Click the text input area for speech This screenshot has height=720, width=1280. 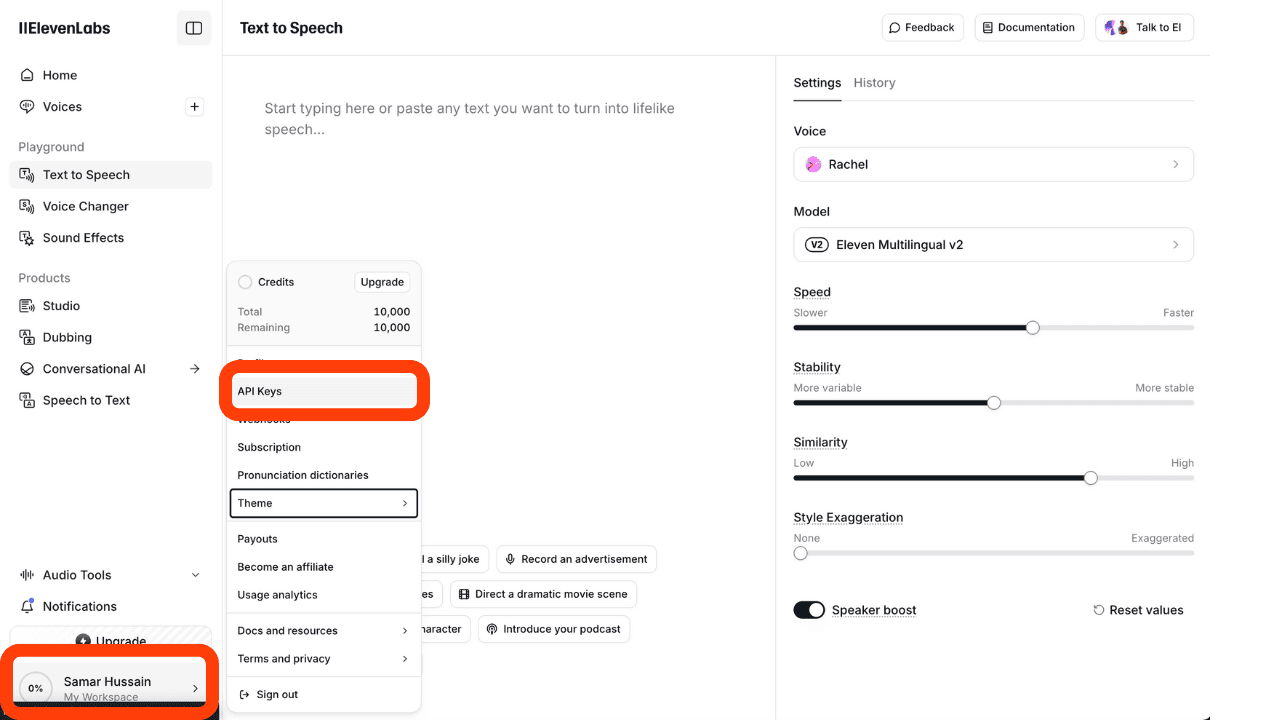[498, 119]
